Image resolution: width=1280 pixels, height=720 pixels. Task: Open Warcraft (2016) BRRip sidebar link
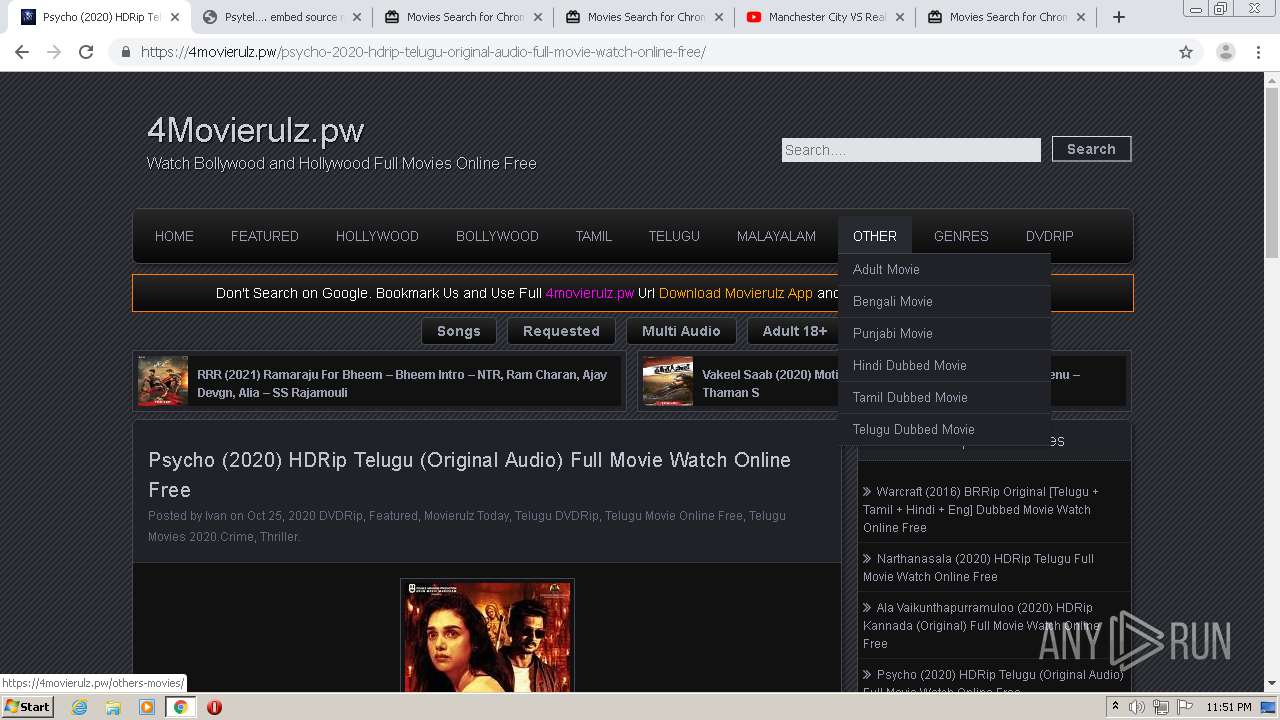[x=980, y=510]
